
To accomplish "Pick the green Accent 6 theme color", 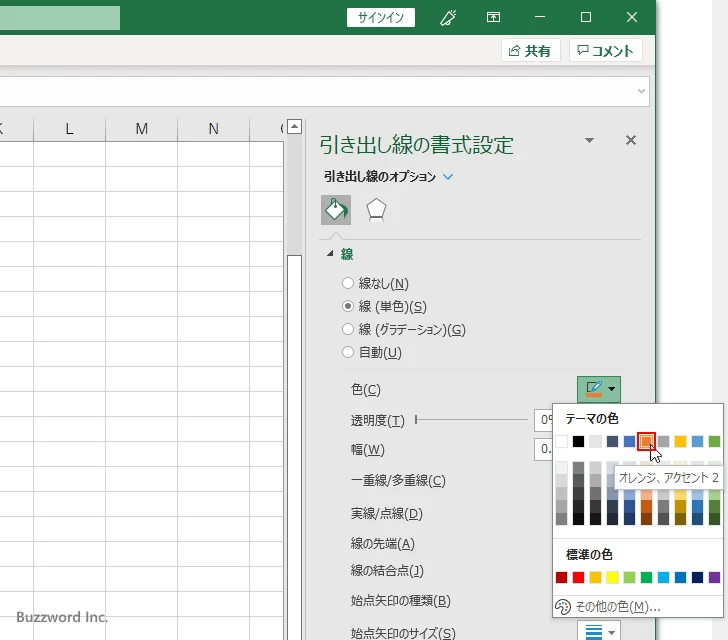I will [x=714, y=441].
